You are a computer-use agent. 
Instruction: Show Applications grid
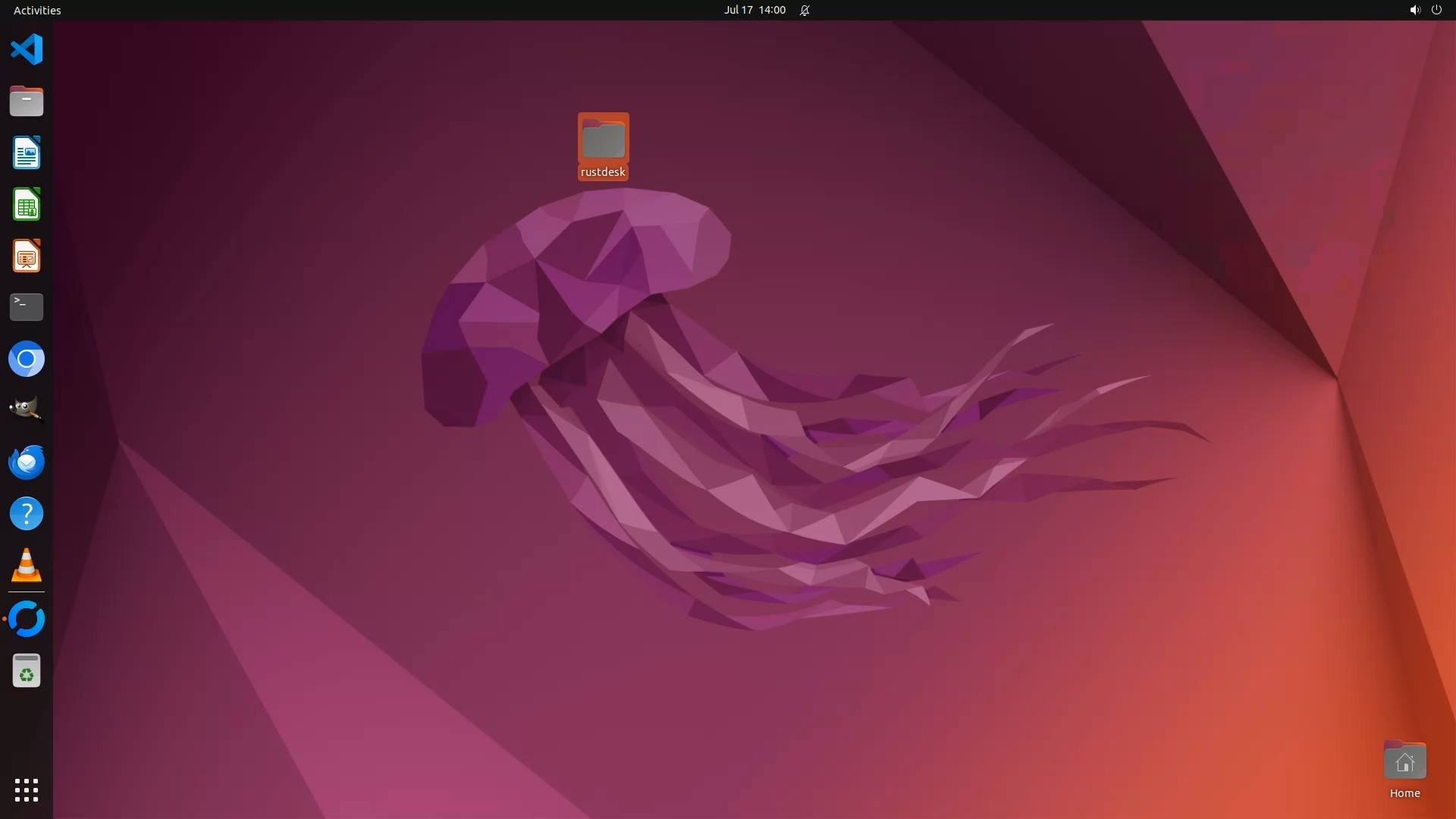27,790
